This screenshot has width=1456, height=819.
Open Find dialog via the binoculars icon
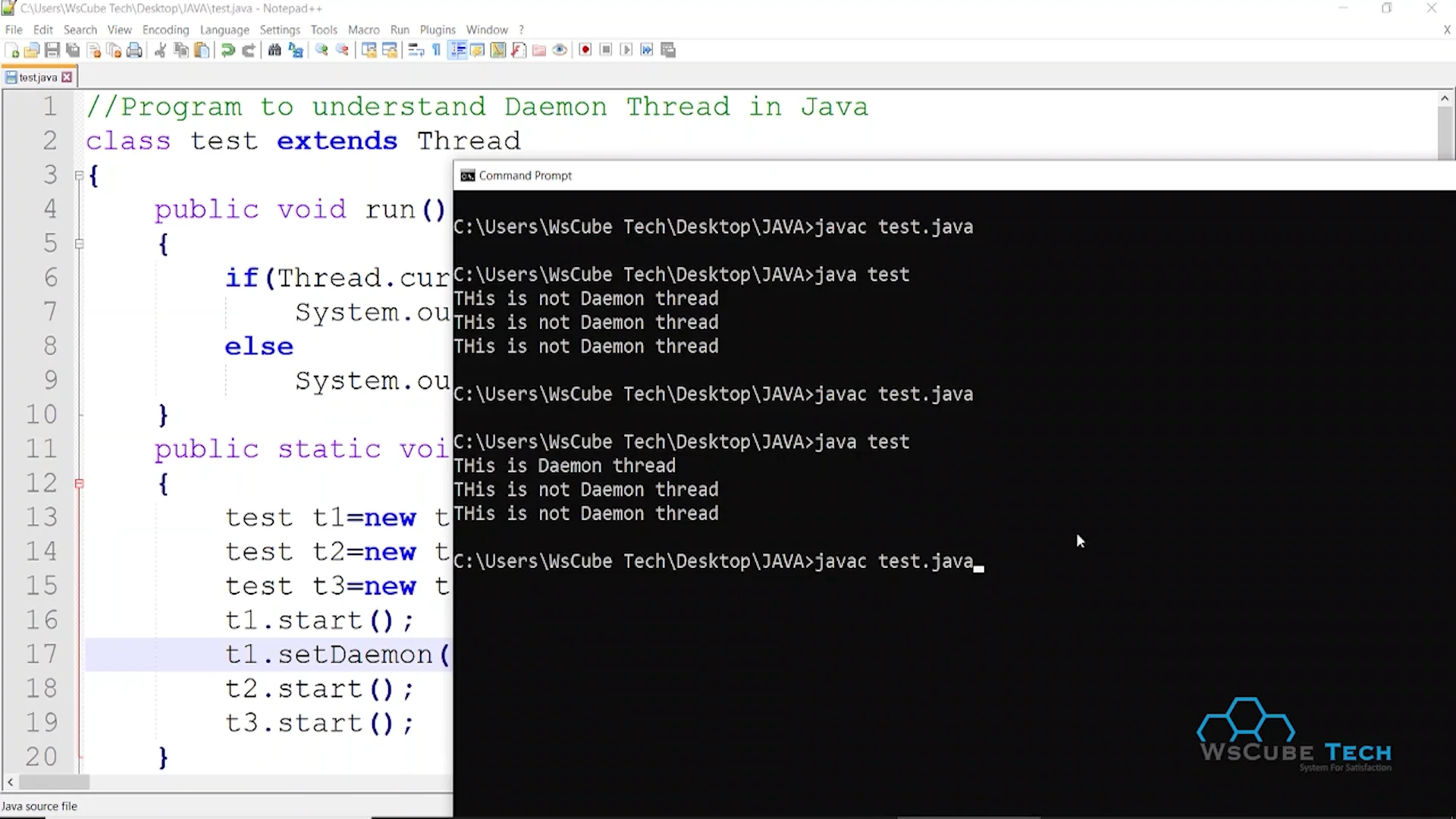[274, 49]
